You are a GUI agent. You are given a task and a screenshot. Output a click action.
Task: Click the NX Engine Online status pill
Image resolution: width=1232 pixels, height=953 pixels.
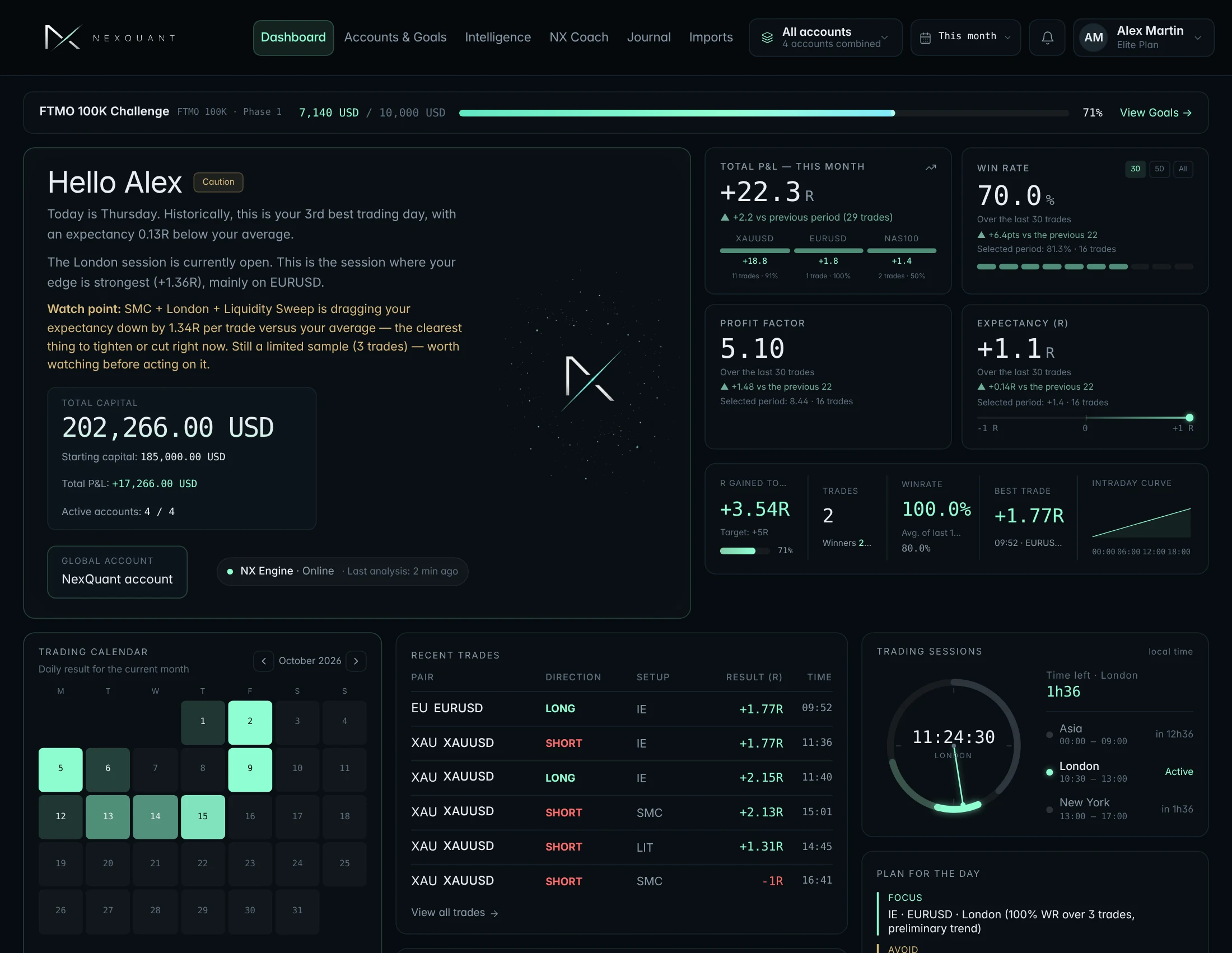point(342,571)
